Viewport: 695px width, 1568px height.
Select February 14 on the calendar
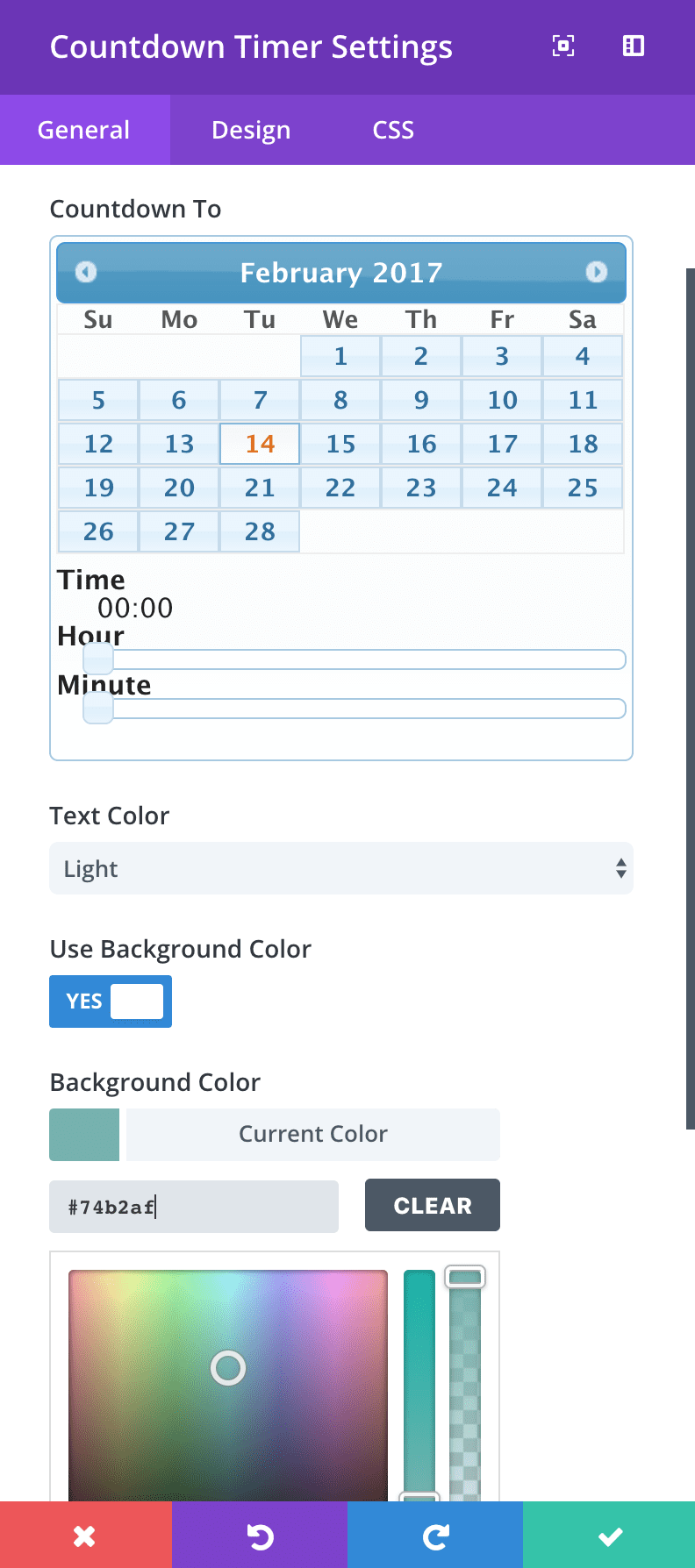point(259,444)
